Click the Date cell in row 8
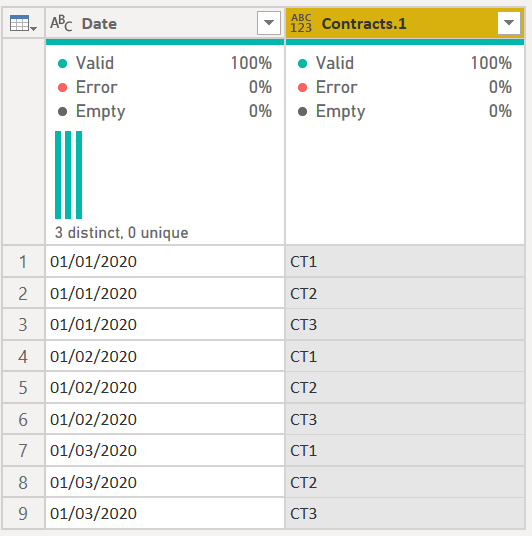The width and height of the screenshot is (532, 536). pos(165,482)
